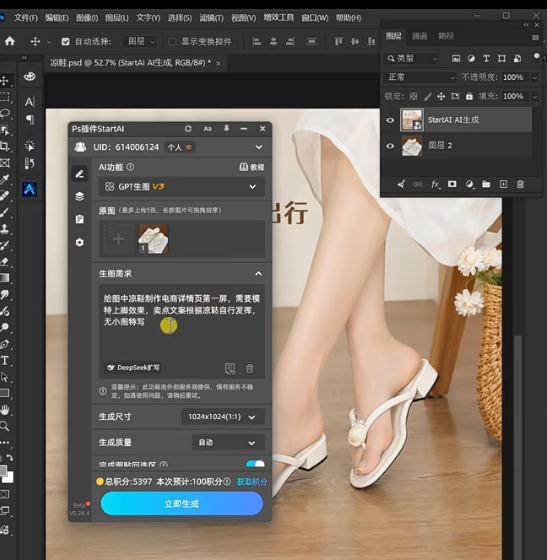The image size is (547, 560).
Task: Select the Zoom tool in toolbar
Action: point(5,426)
